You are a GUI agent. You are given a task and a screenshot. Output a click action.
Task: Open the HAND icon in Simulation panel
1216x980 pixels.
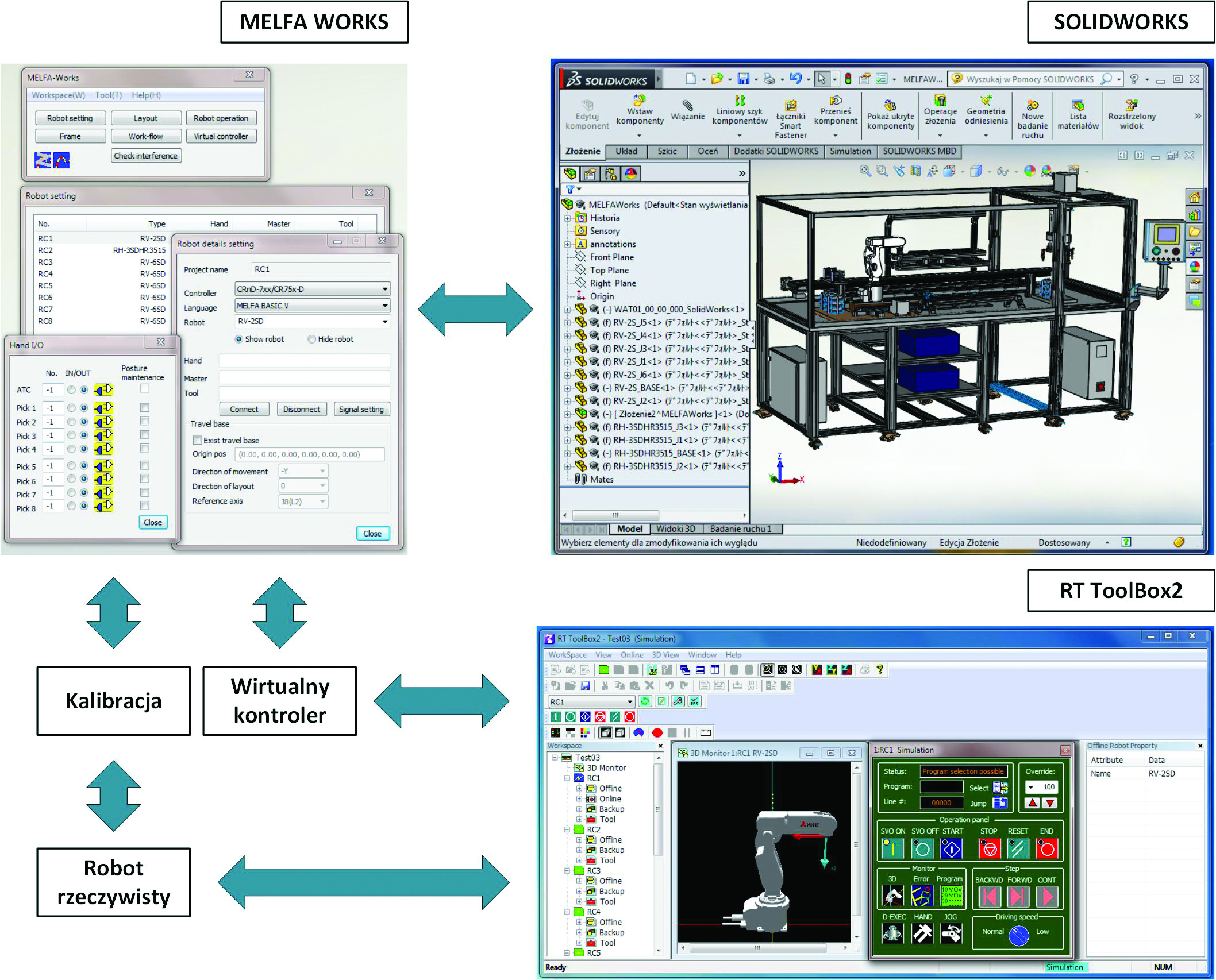pyautogui.click(x=922, y=933)
